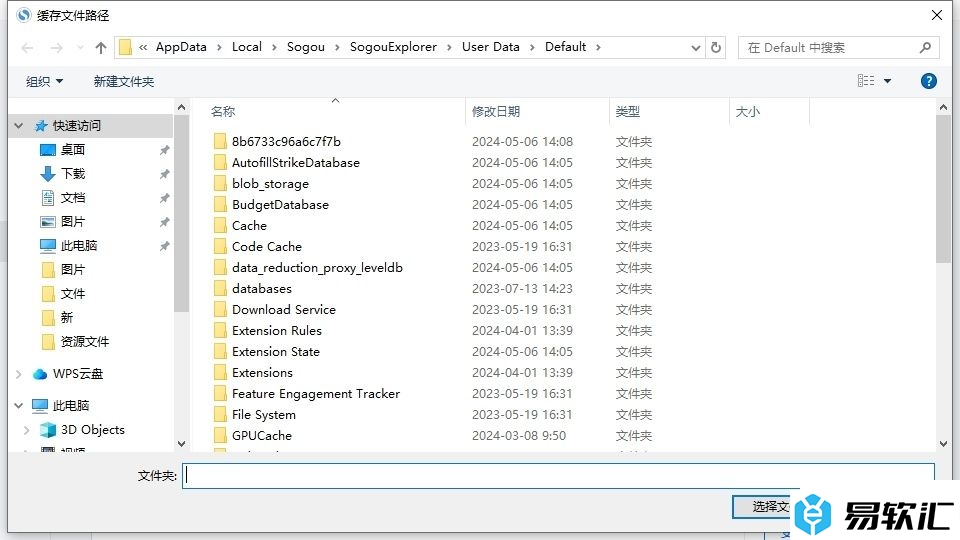Click the 2024-03-08 9:50 date cell

pos(519,435)
